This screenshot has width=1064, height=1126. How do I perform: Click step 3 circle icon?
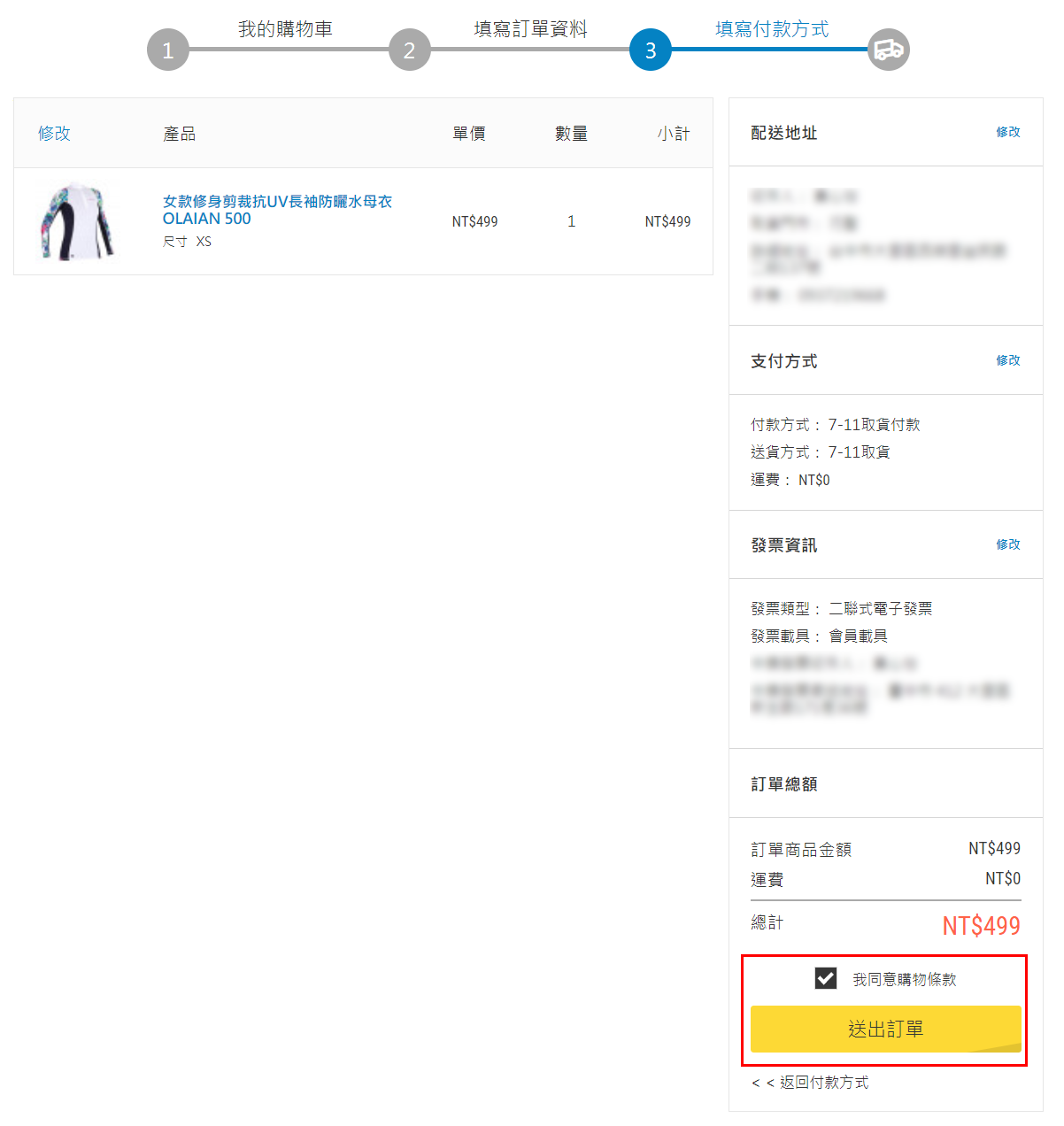[651, 50]
